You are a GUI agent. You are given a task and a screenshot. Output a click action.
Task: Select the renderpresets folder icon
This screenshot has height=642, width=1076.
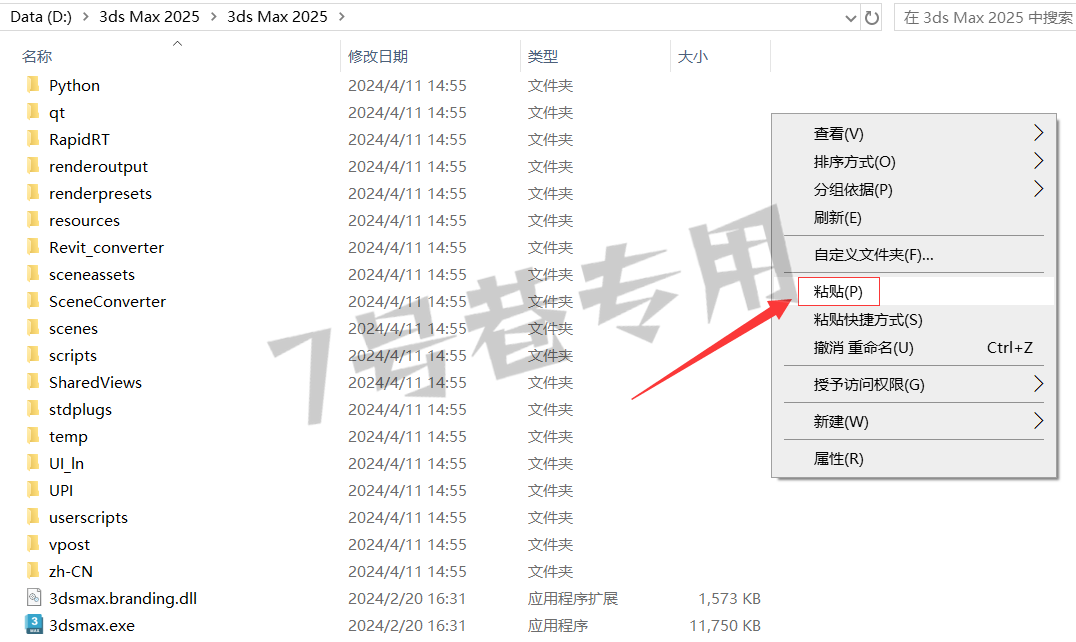(33, 193)
